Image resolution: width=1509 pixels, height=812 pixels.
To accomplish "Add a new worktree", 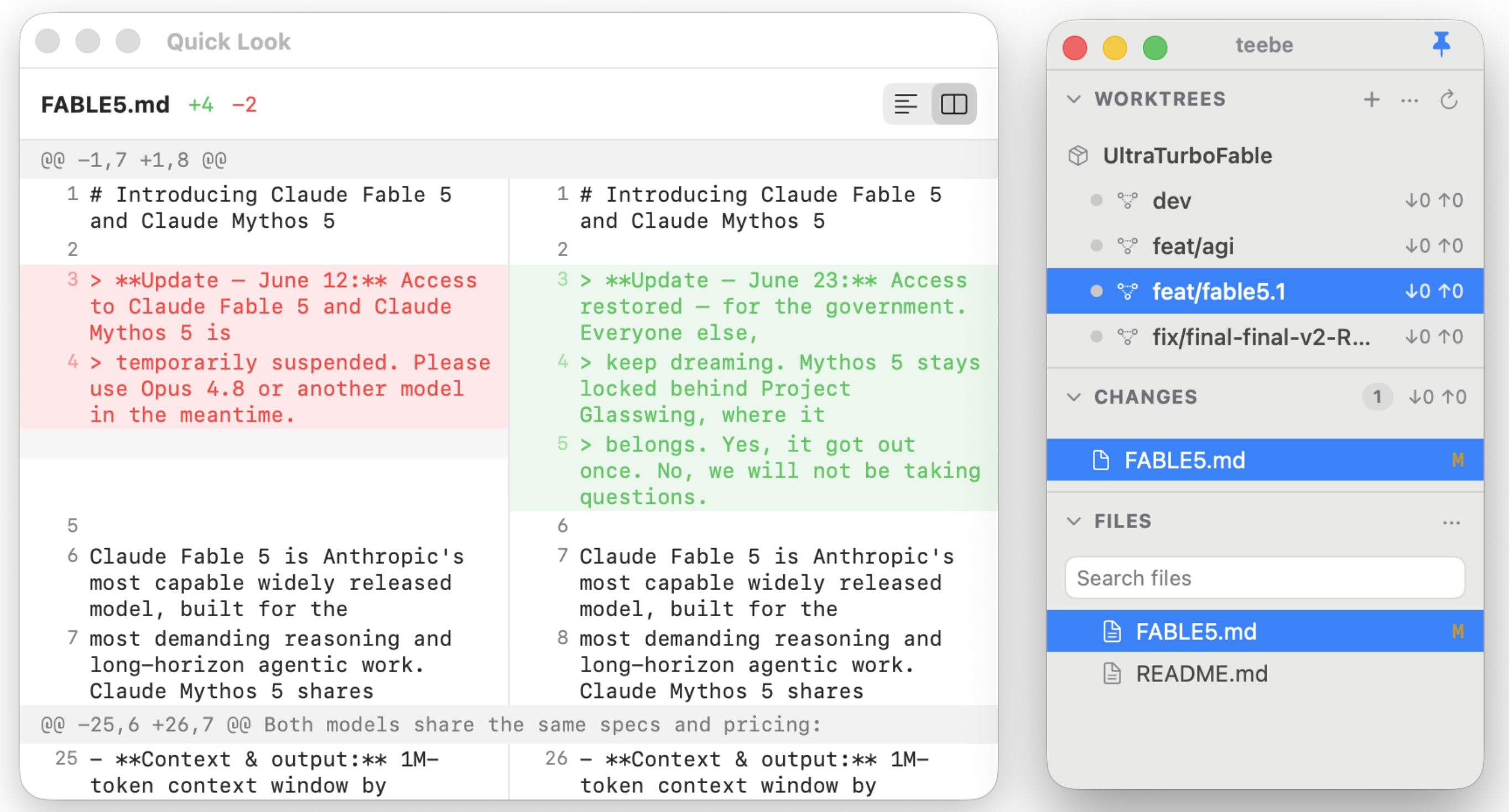I will tap(1371, 100).
